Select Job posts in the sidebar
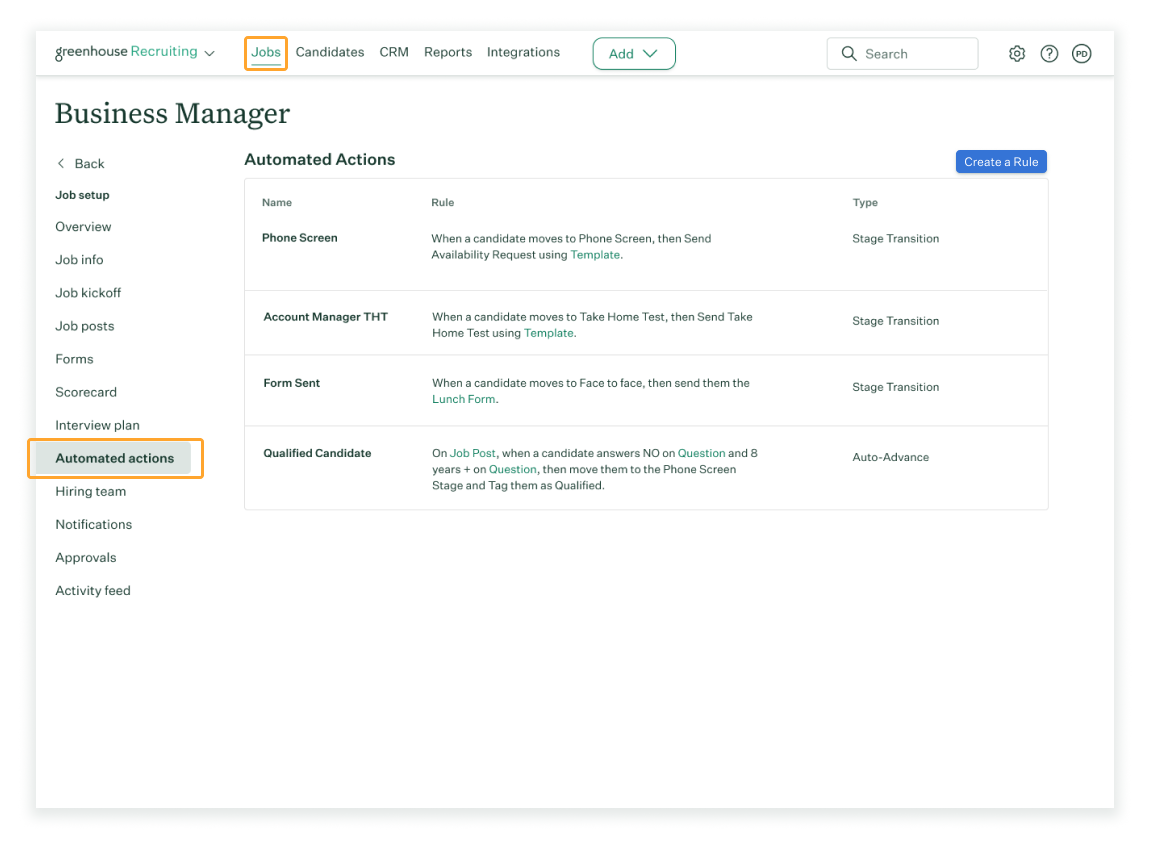The width and height of the screenshot is (1163, 853). [85, 326]
